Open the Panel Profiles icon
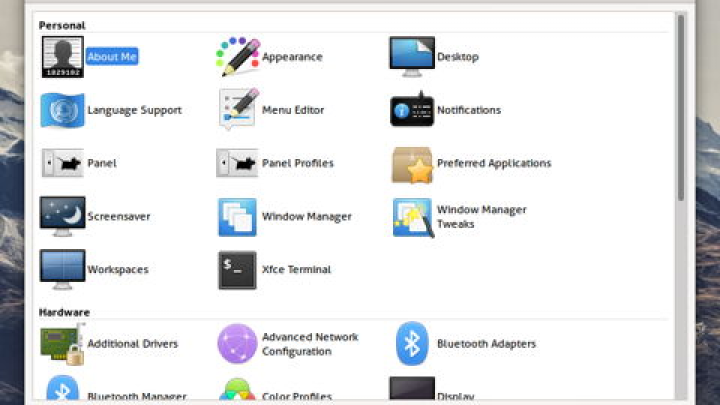720x405 pixels. point(237,163)
